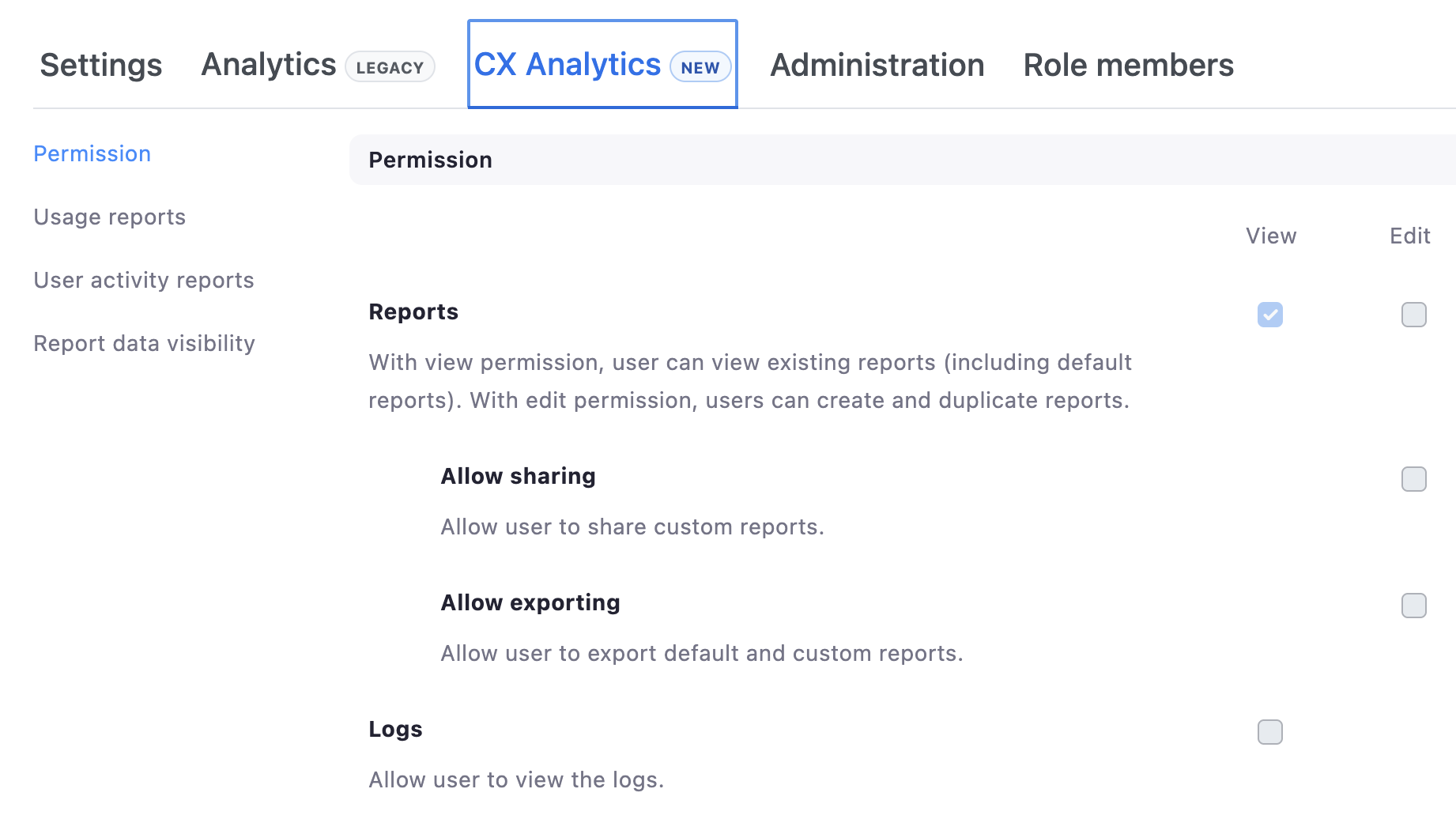Enable the Edit permission for Reports

pyautogui.click(x=1413, y=315)
